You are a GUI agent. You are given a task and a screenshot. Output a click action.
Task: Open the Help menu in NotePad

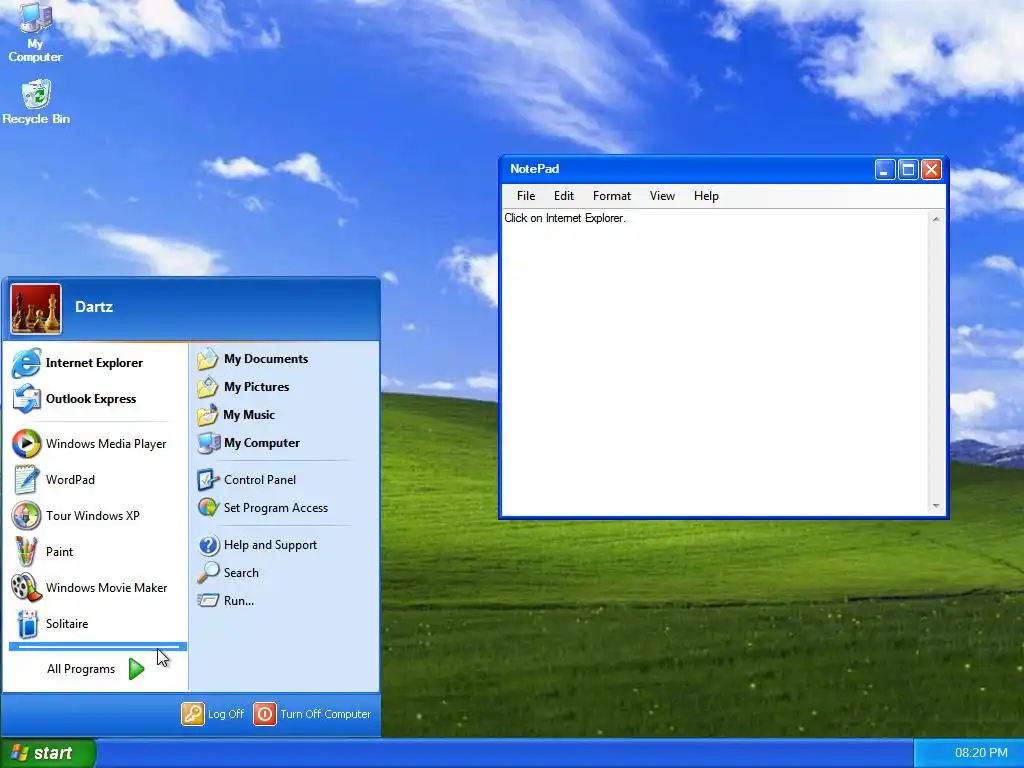coord(706,196)
